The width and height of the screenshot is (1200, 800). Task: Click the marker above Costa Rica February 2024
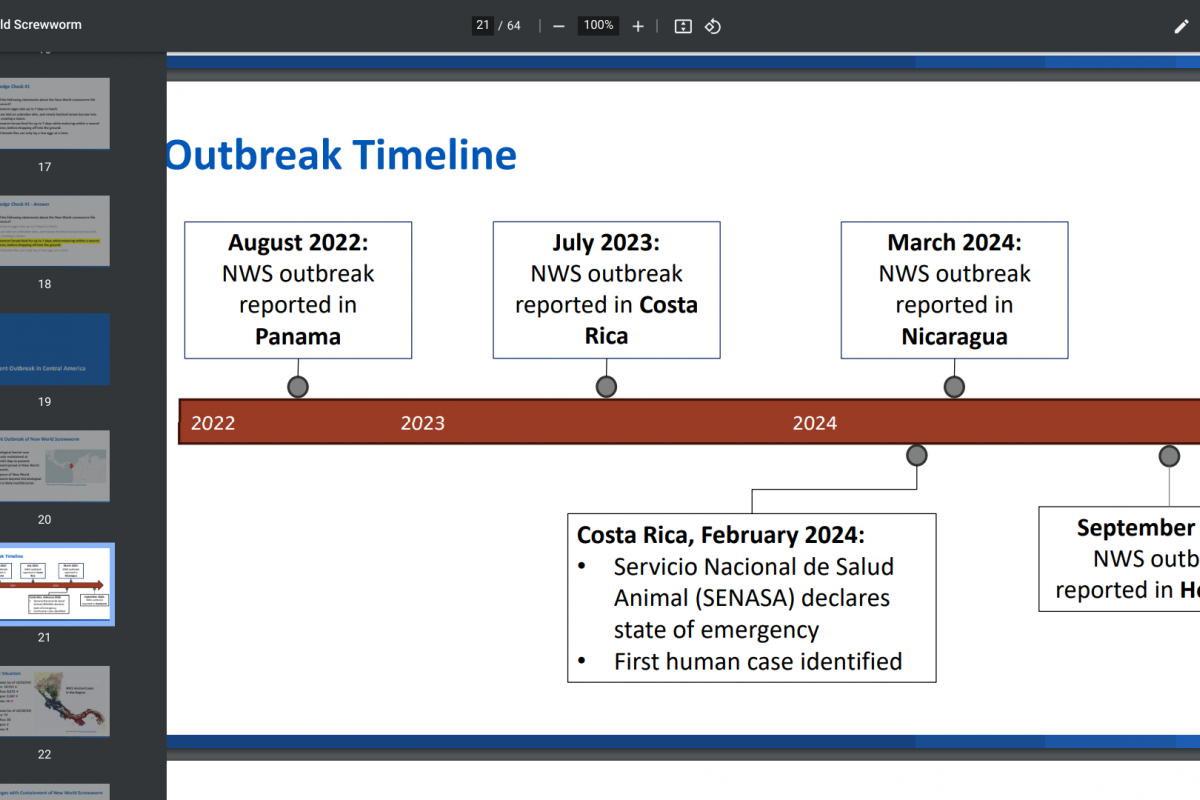point(917,456)
